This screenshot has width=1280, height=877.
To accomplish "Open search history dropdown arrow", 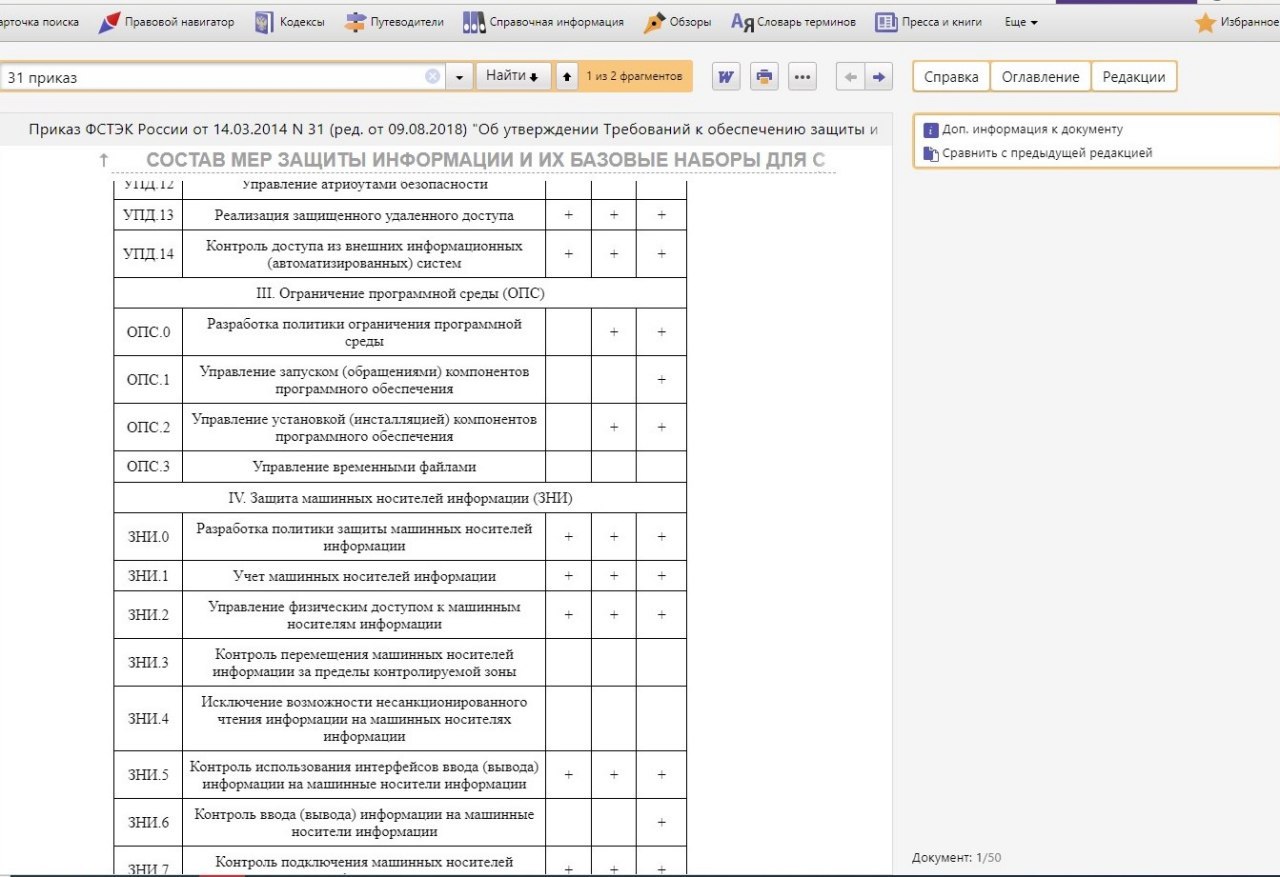I will tap(459, 77).
